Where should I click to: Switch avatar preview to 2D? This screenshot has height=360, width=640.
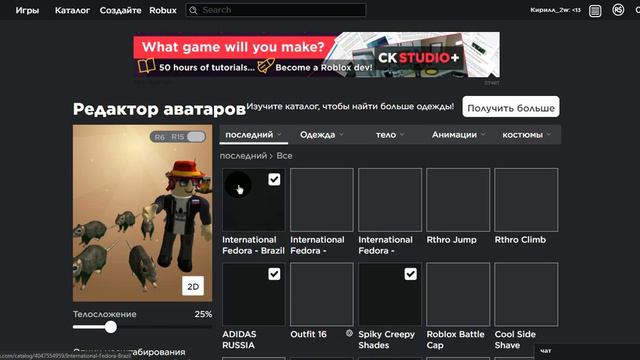point(193,286)
